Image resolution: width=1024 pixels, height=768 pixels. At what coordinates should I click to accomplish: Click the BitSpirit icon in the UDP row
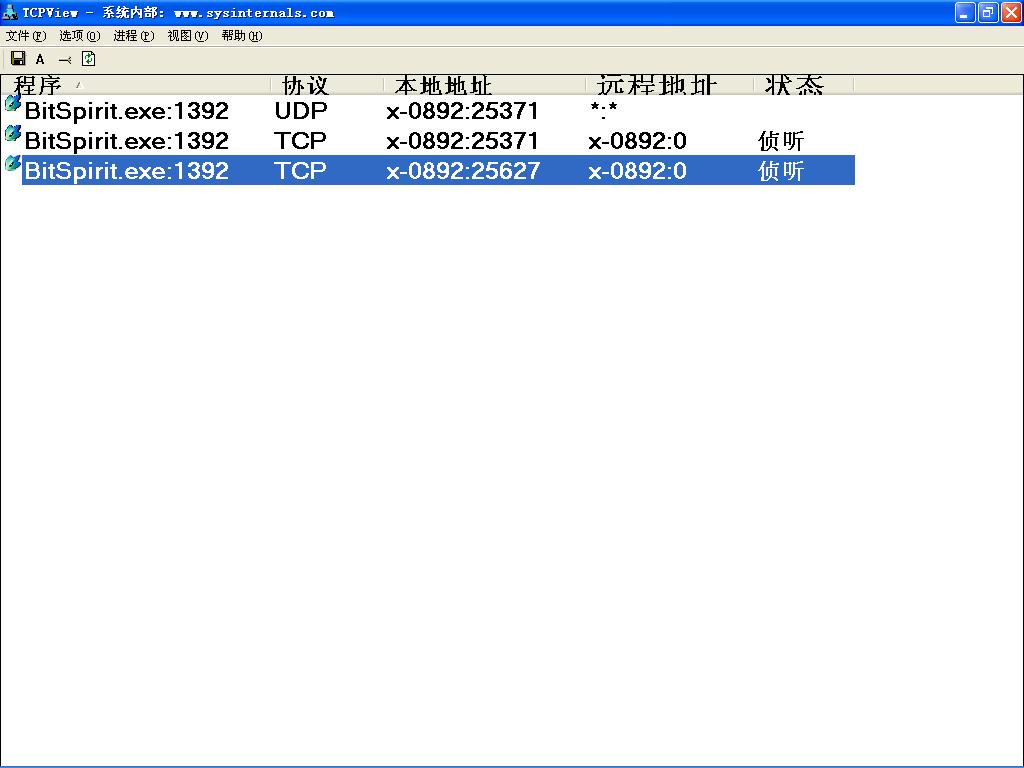click(12, 103)
